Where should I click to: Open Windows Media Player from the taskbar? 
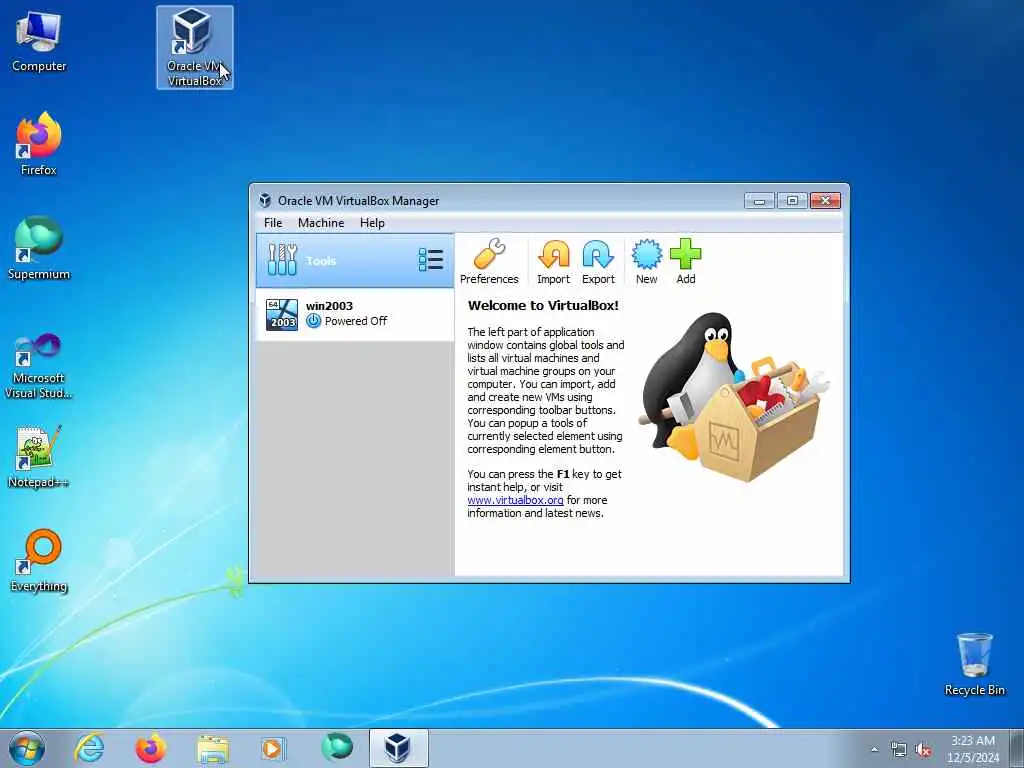[x=272, y=749]
